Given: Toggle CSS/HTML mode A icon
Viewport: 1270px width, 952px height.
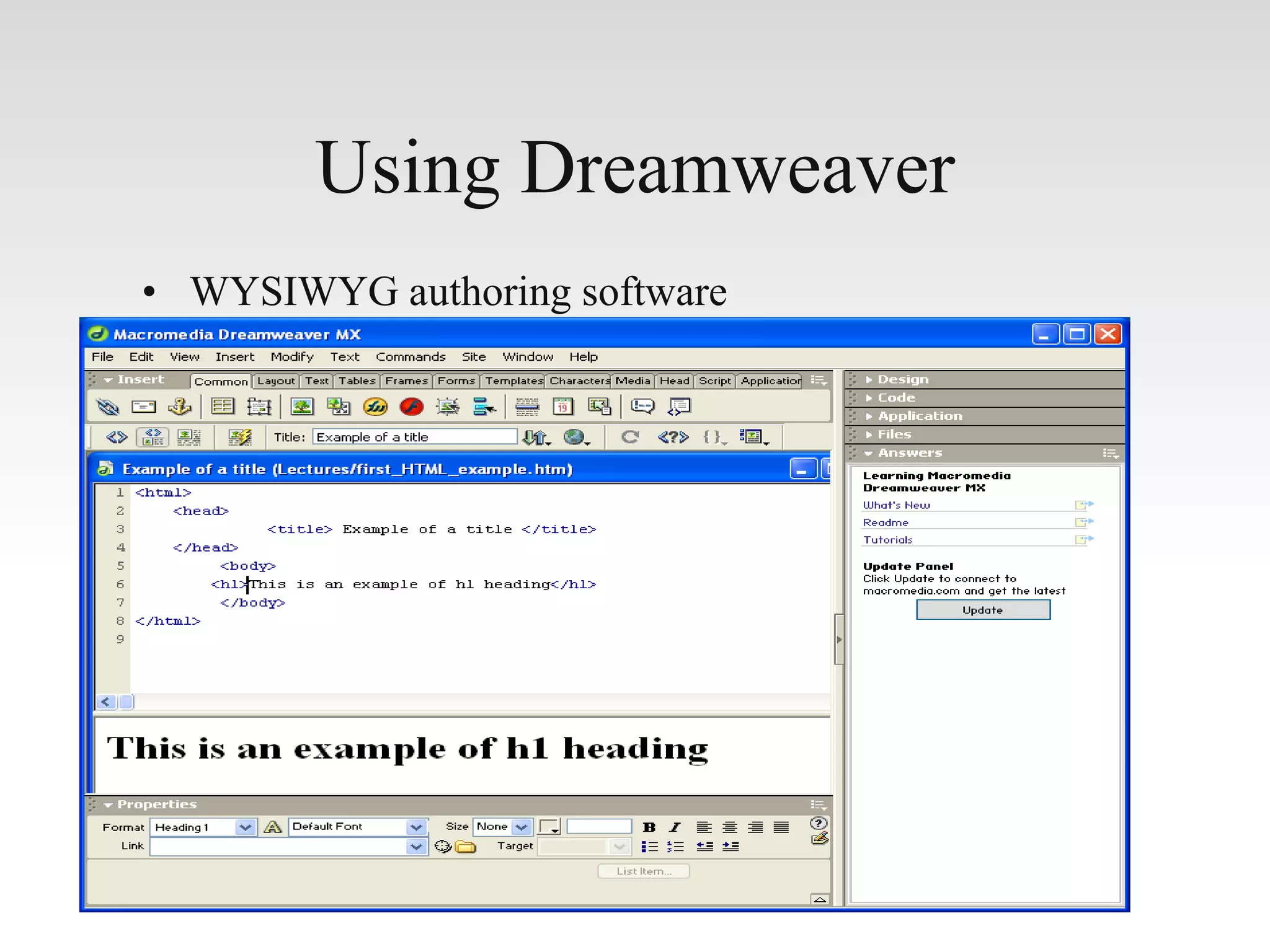Looking at the screenshot, I should 273,827.
